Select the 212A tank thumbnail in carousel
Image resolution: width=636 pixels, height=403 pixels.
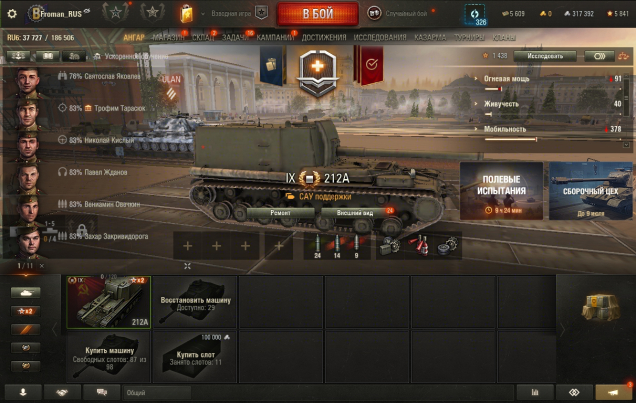(x=109, y=302)
